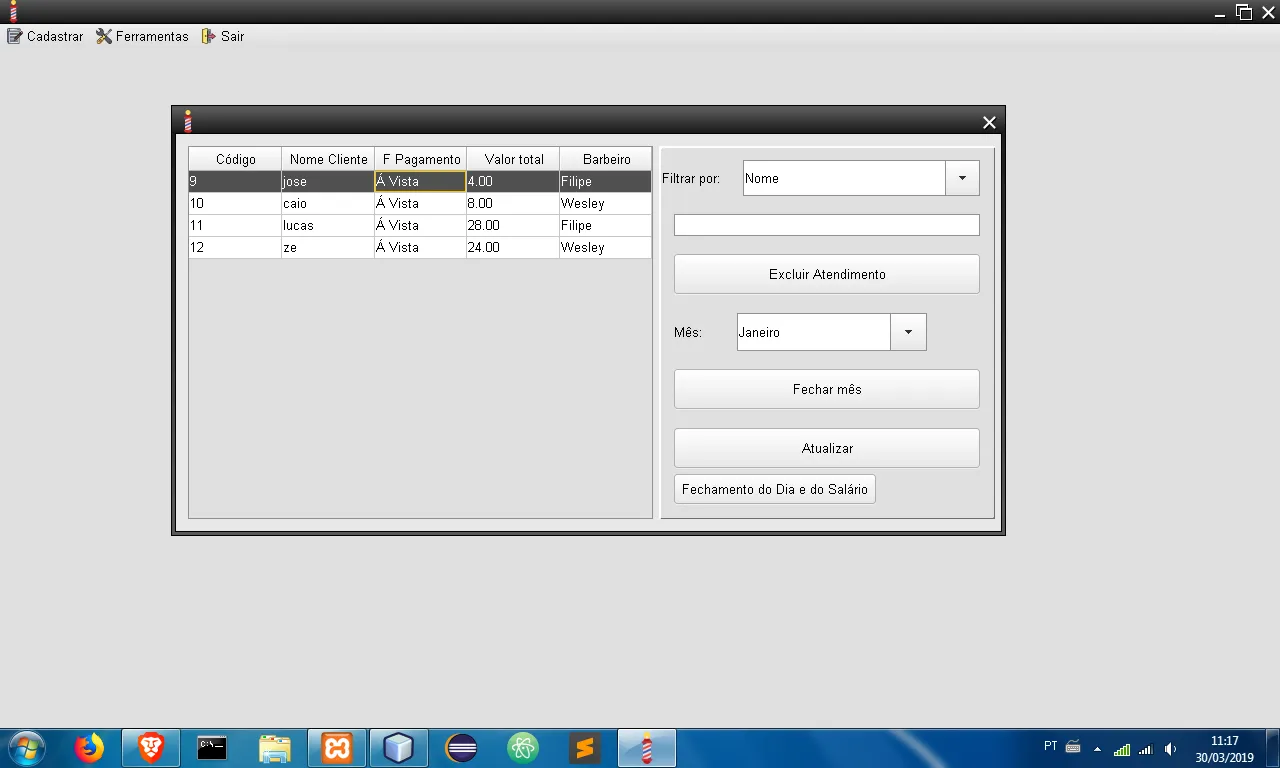The height and width of the screenshot is (768, 1280).
Task: Click the Fechar mês button
Action: point(827,389)
